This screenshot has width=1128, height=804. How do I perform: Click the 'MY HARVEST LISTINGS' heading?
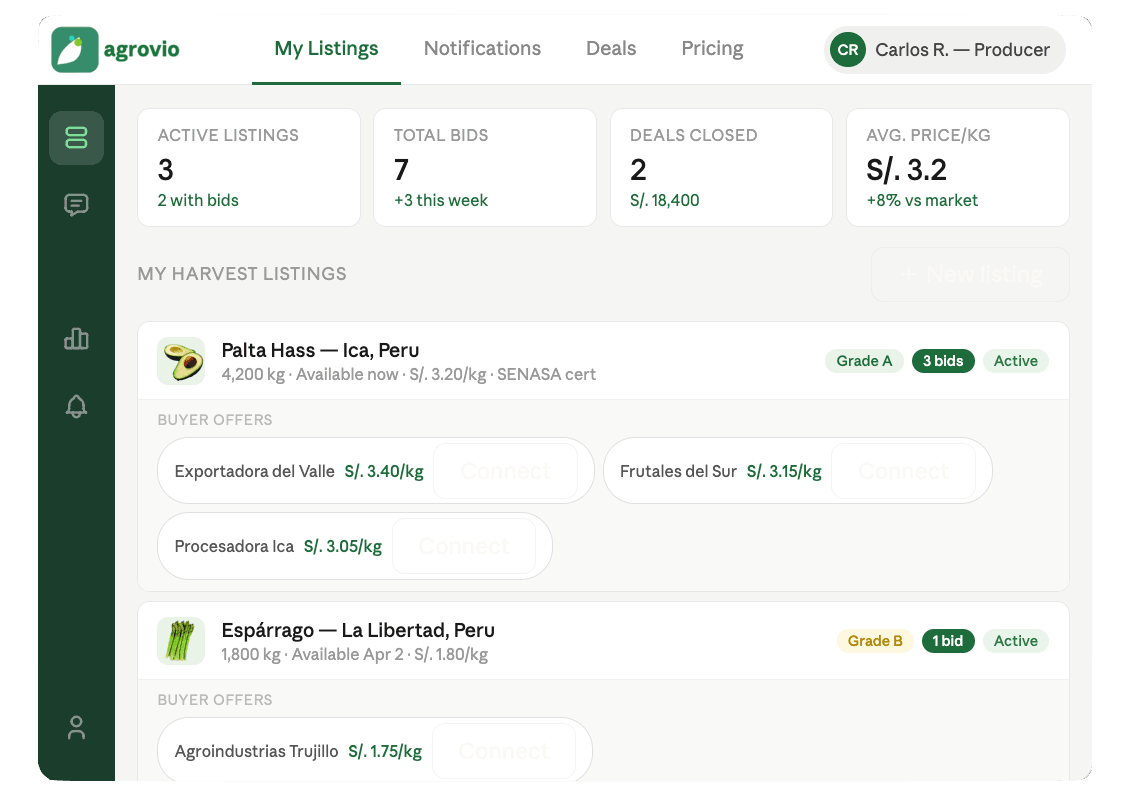pyautogui.click(x=242, y=274)
